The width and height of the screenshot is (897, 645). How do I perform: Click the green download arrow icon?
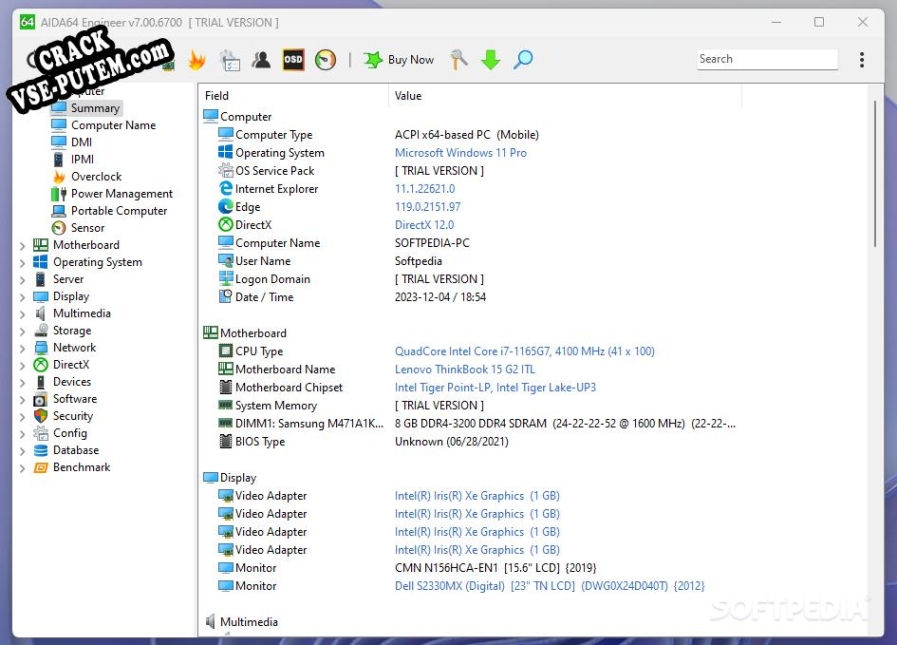[490, 60]
